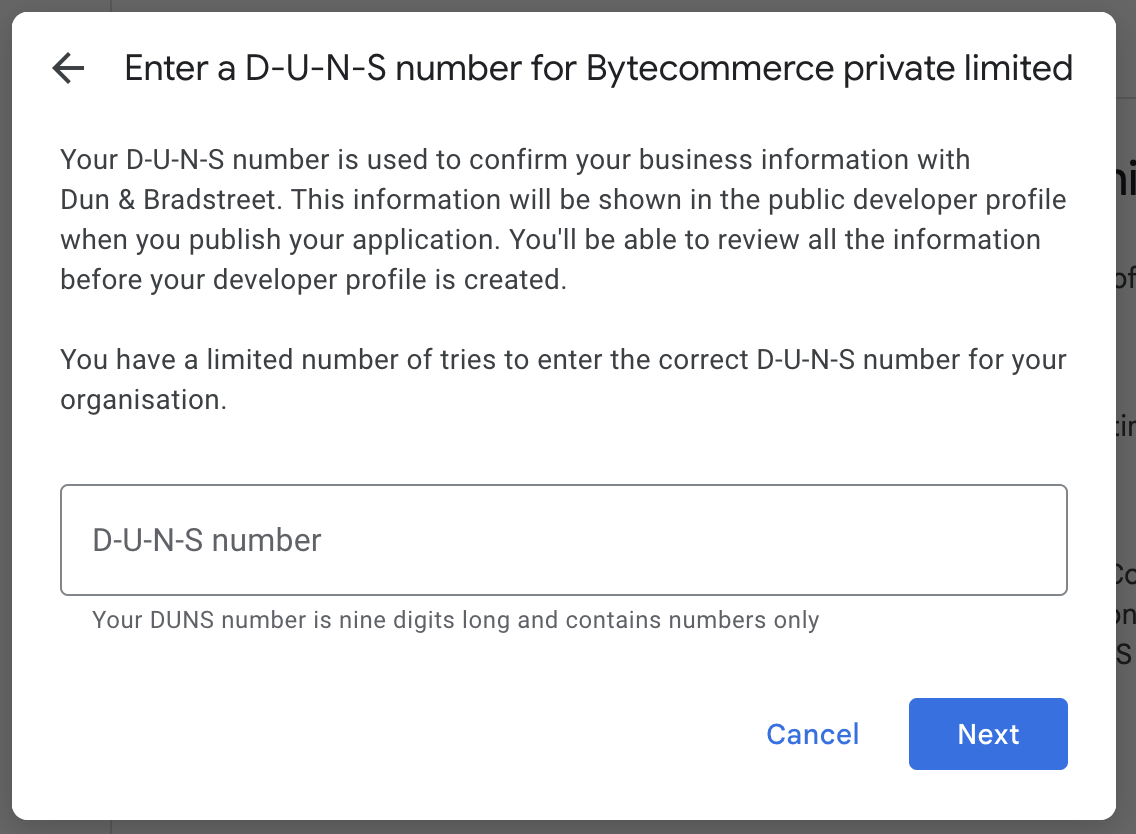Click "Bytecommerce private limited" in the heading

pyautogui.click(x=829, y=68)
